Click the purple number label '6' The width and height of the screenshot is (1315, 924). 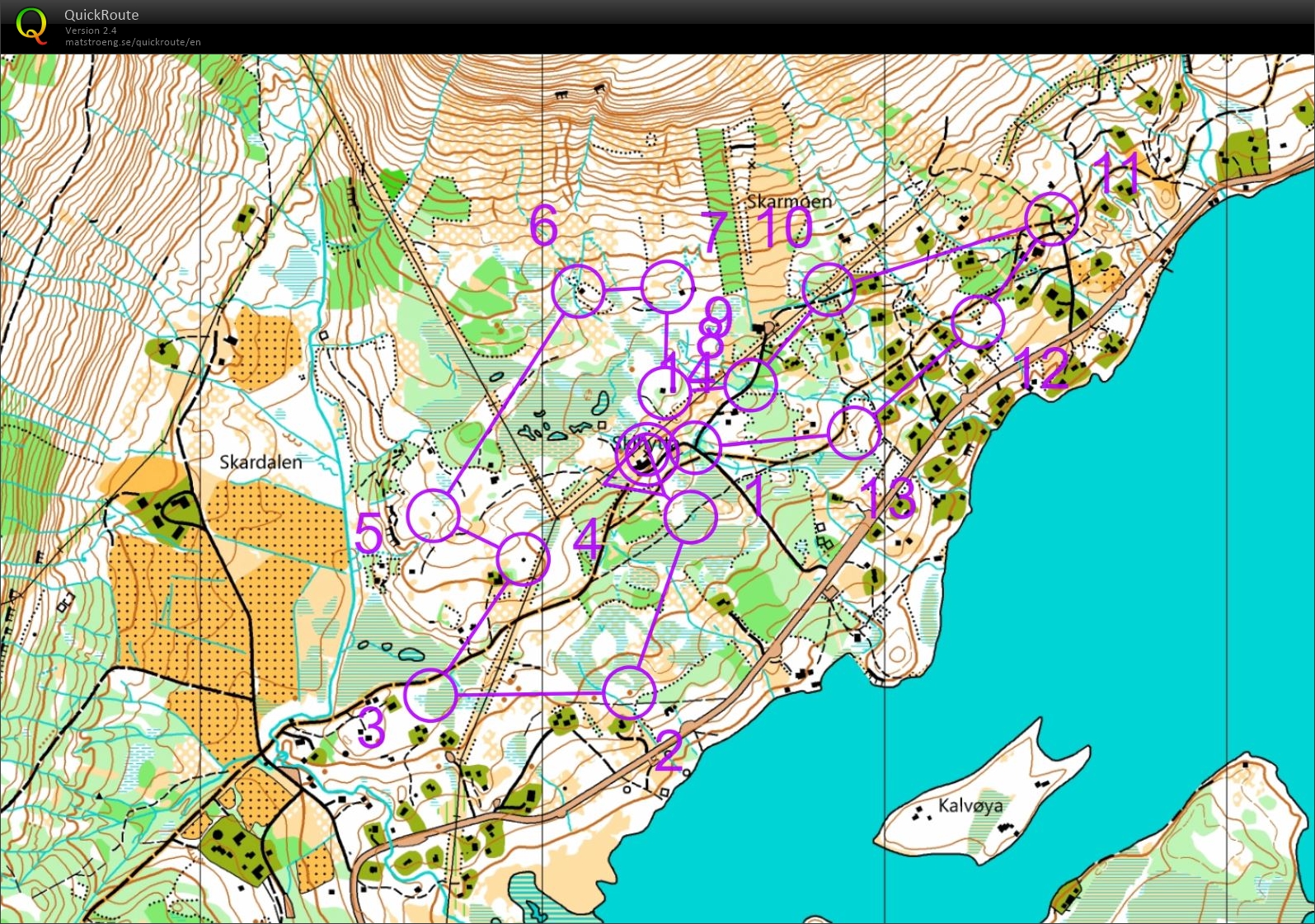point(543,224)
